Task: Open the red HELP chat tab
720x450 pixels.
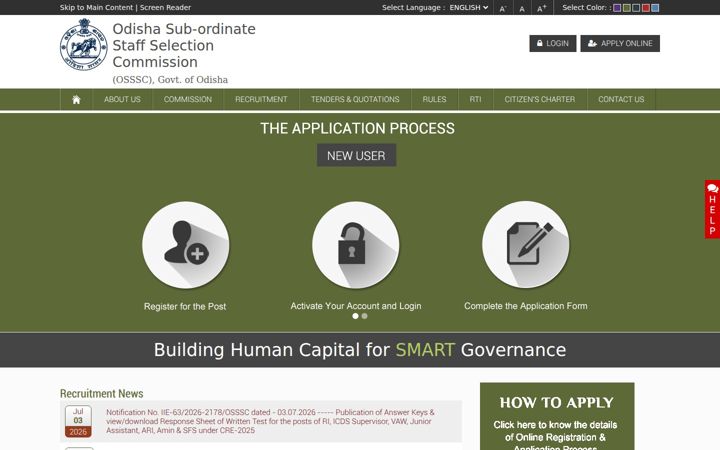Action: coord(712,209)
